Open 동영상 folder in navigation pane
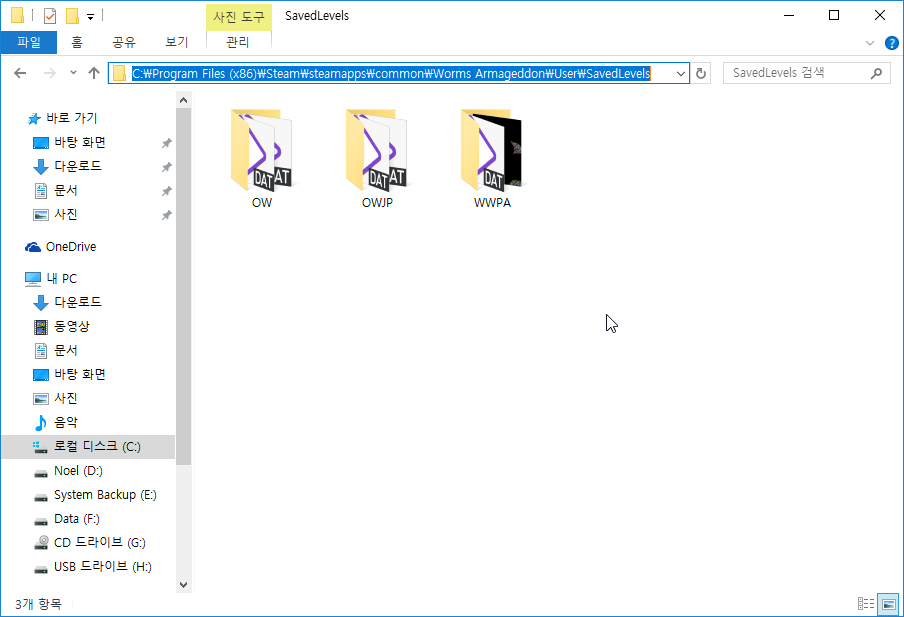This screenshot has height=617, width=904. [x=71, y=326]
